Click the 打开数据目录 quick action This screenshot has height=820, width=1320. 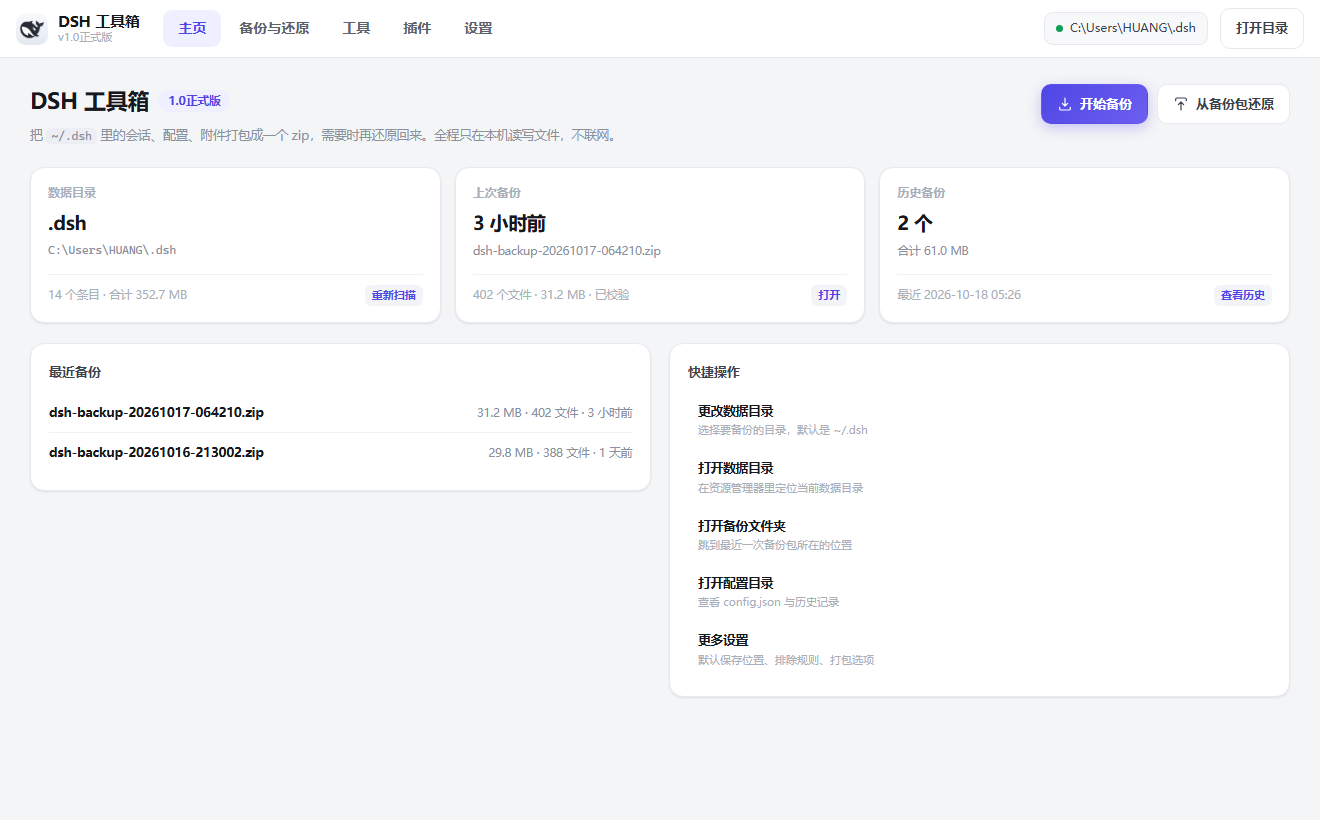tap(979, 477)
